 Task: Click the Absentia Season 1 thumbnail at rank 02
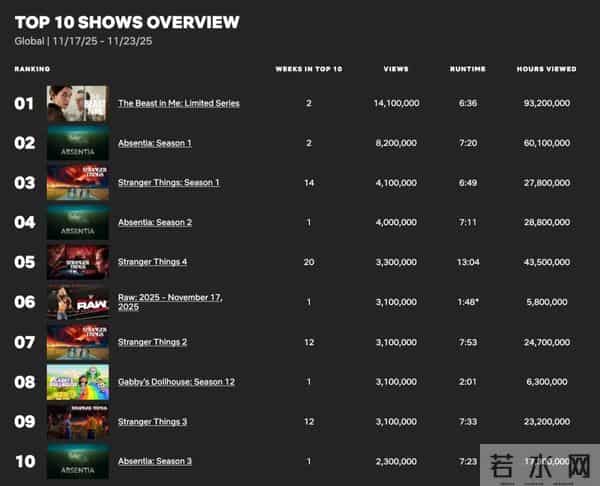pos(78,143)
